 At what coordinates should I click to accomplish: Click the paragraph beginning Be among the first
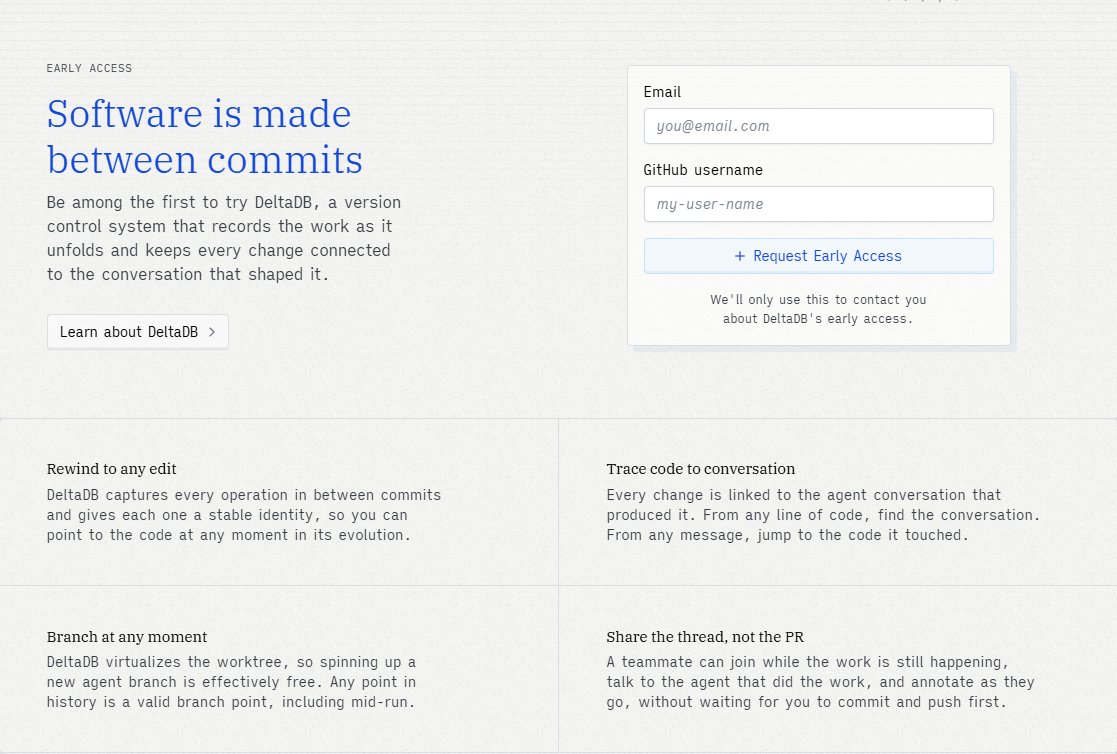click(224, 238)
